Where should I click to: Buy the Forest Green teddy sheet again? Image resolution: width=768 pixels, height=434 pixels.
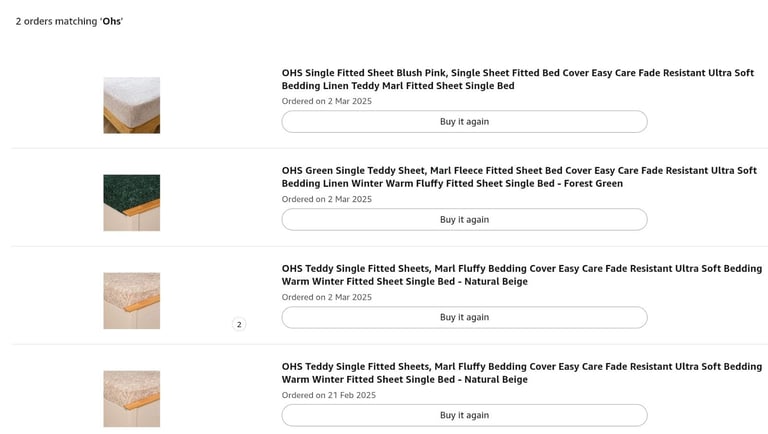464,219
